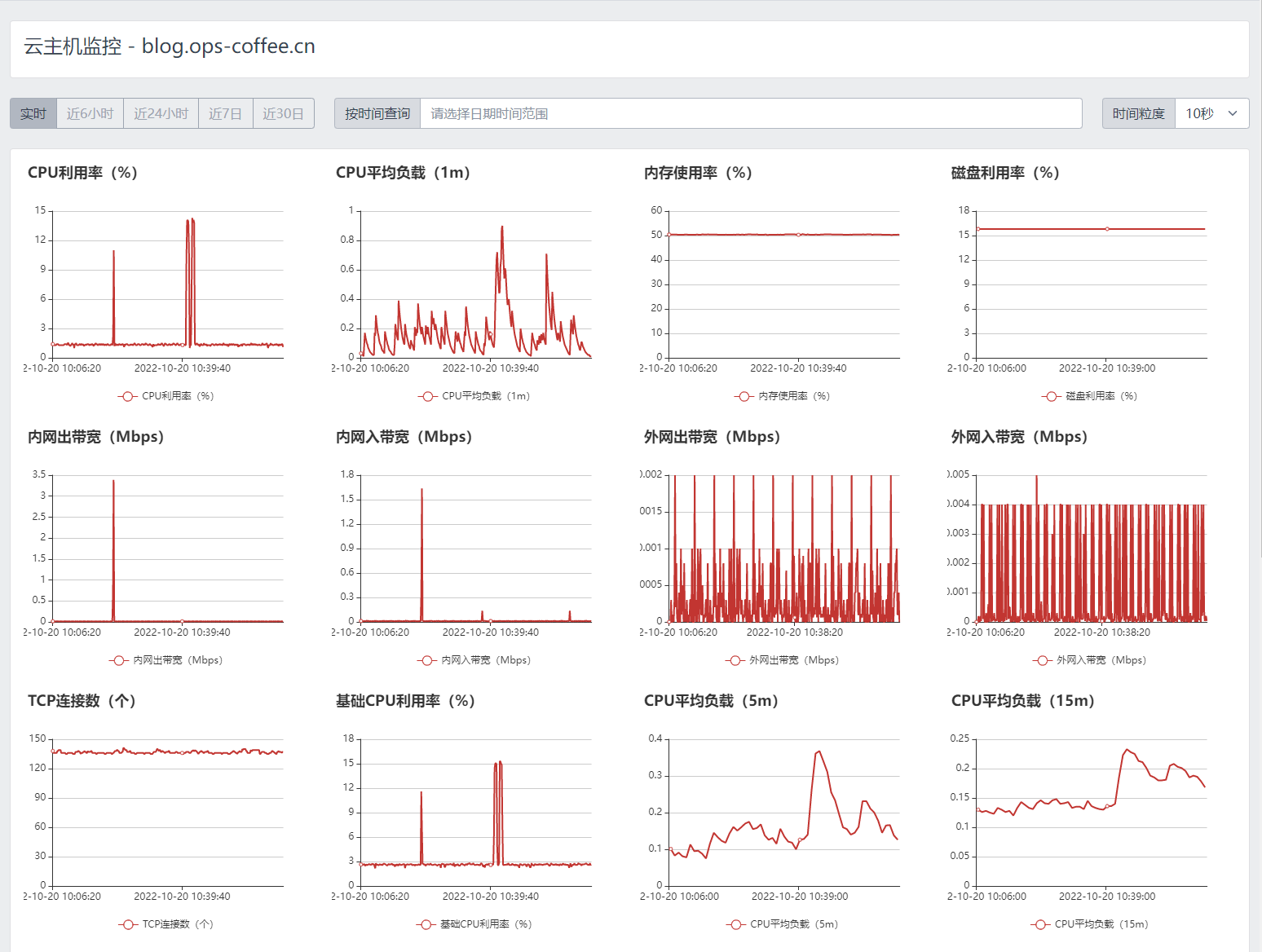
Task: Click the 内网入带宽 legend marker icon
Action: click(x=427, y=660)
